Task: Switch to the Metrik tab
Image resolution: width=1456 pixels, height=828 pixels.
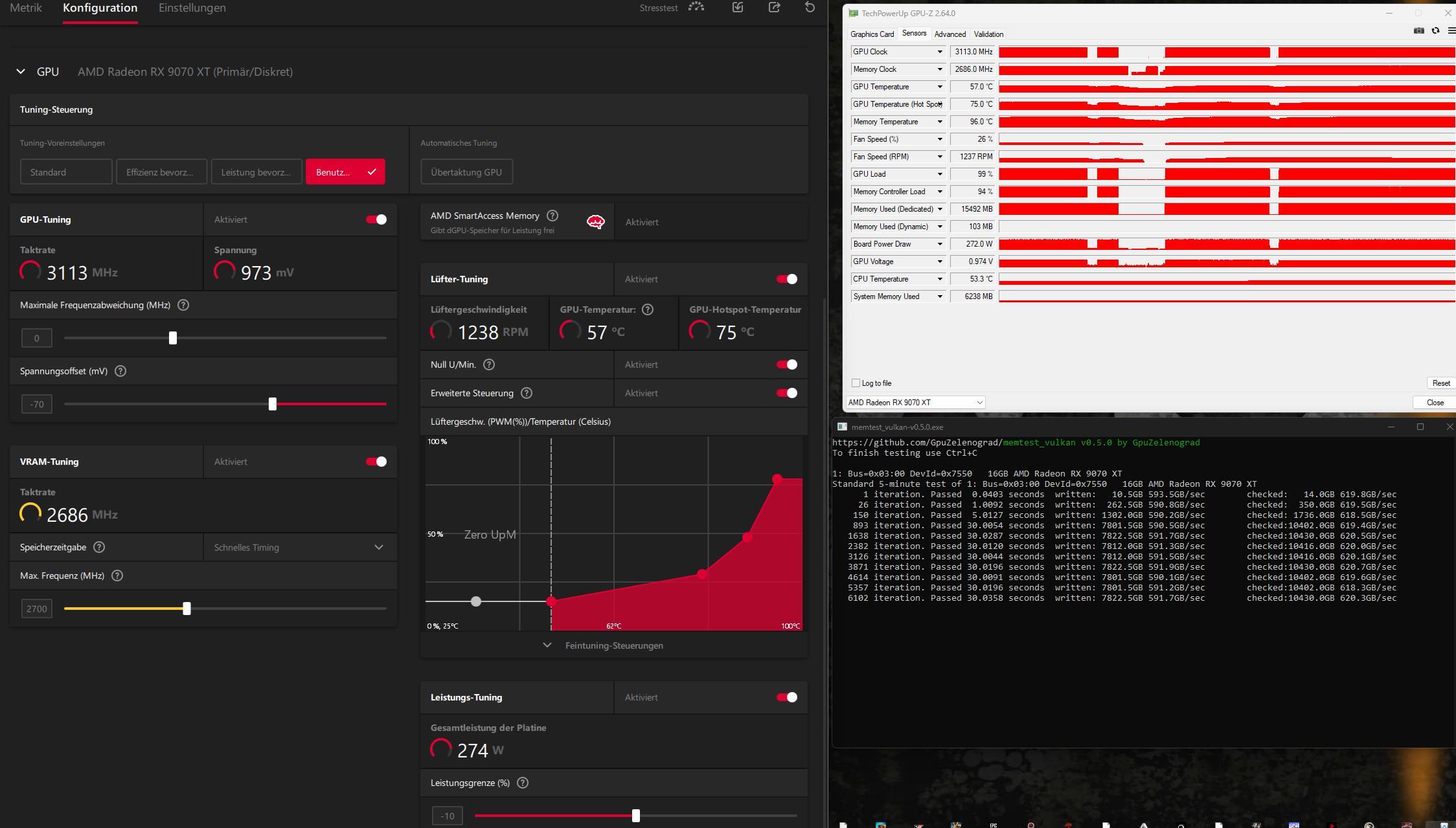Action: pyautogui.click(x=26, y=8)
